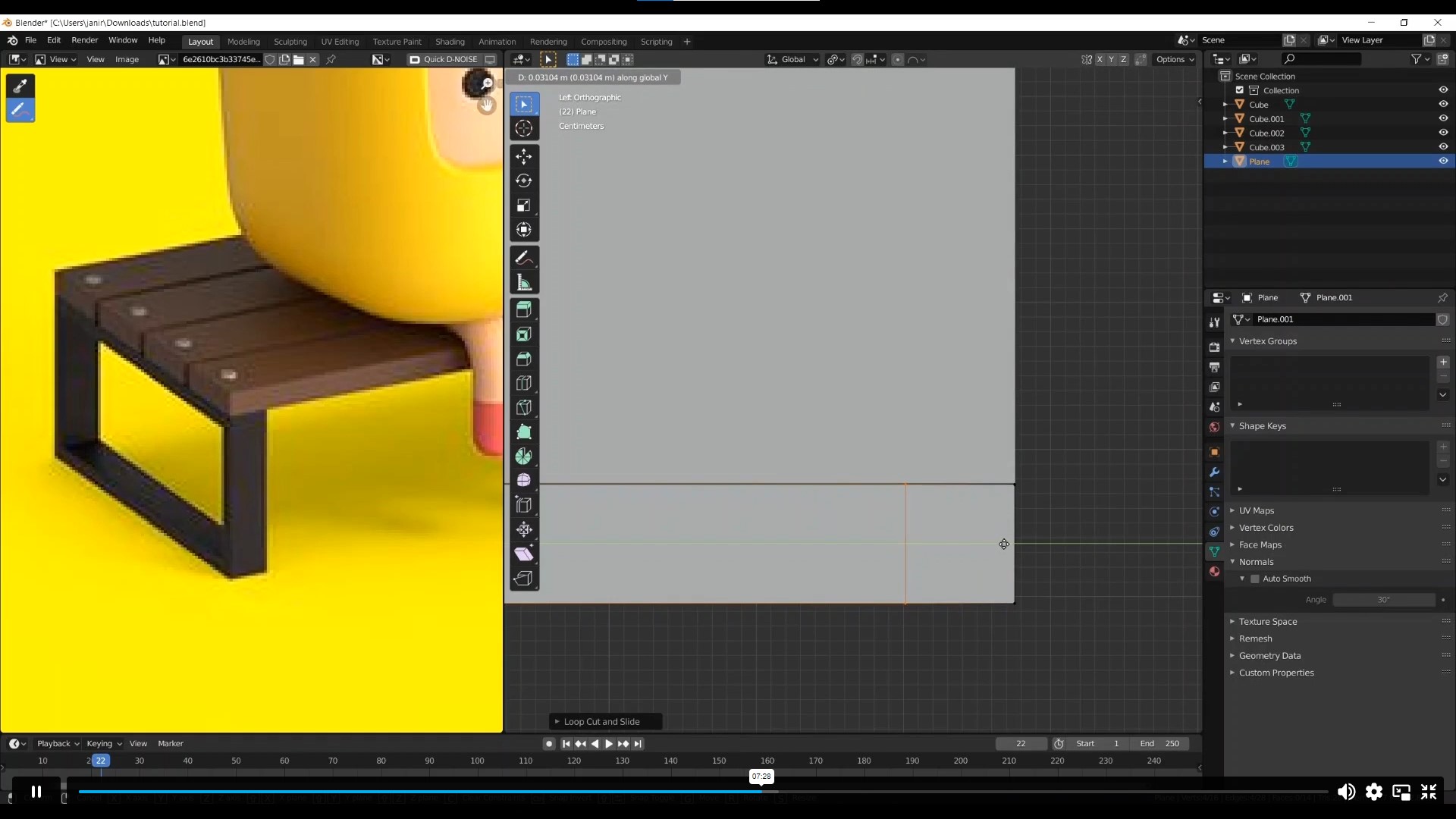The height and width of the screenshot is (819, 1456).
Task: Switch to the Material Properties tab
Action: tap(1215, 572)
